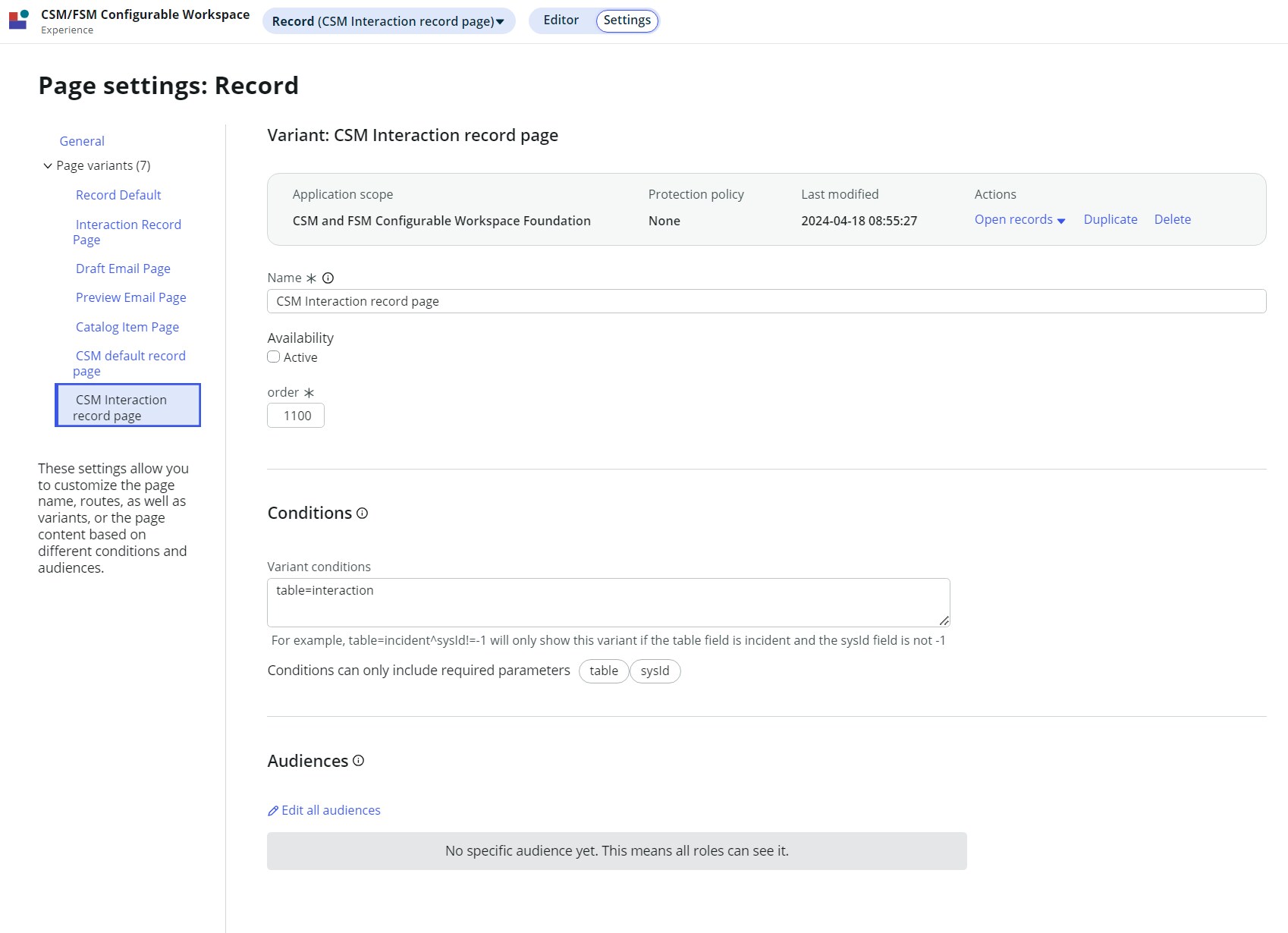
Task: Click the CSM/FSM Configurable Workspace logo icon
Action: (x=18, y=20)
